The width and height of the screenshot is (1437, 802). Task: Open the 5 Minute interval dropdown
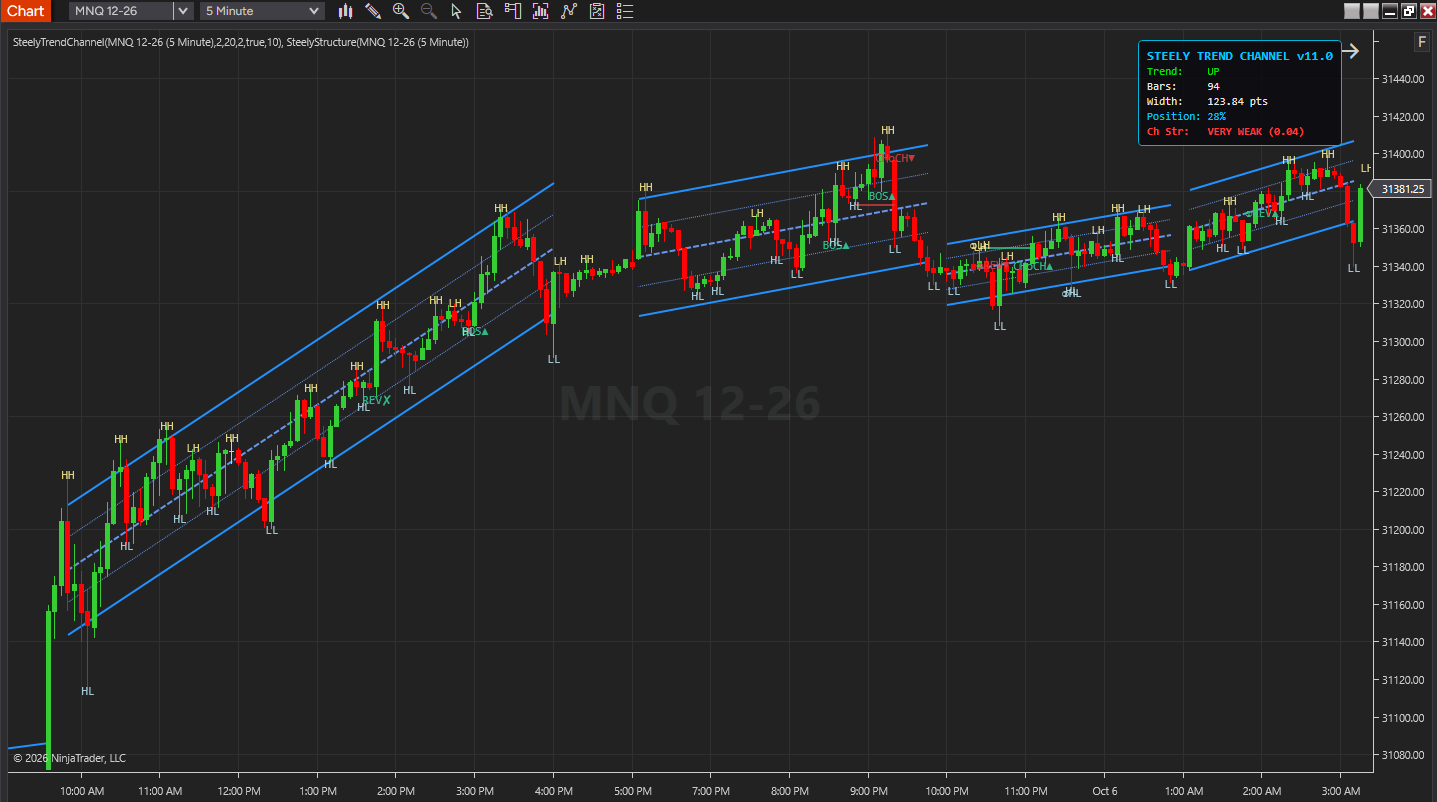point(262,11)
